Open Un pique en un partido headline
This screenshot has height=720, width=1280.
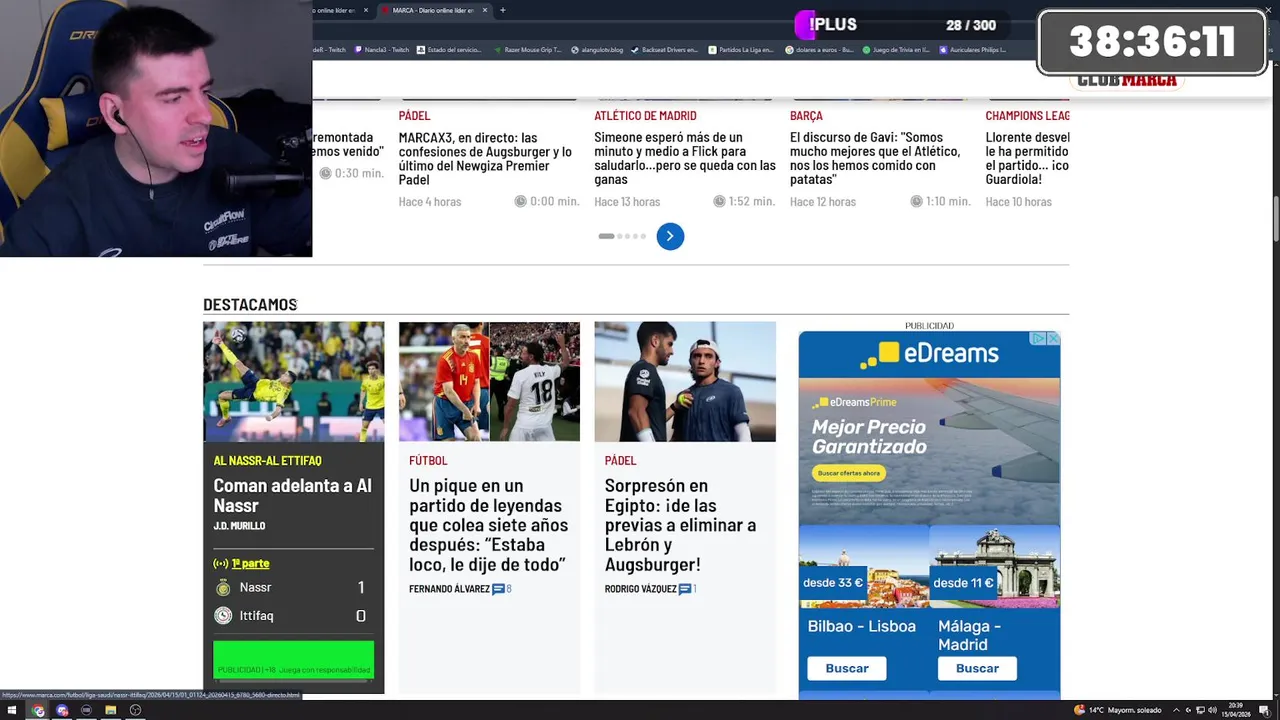coord(488,525)
